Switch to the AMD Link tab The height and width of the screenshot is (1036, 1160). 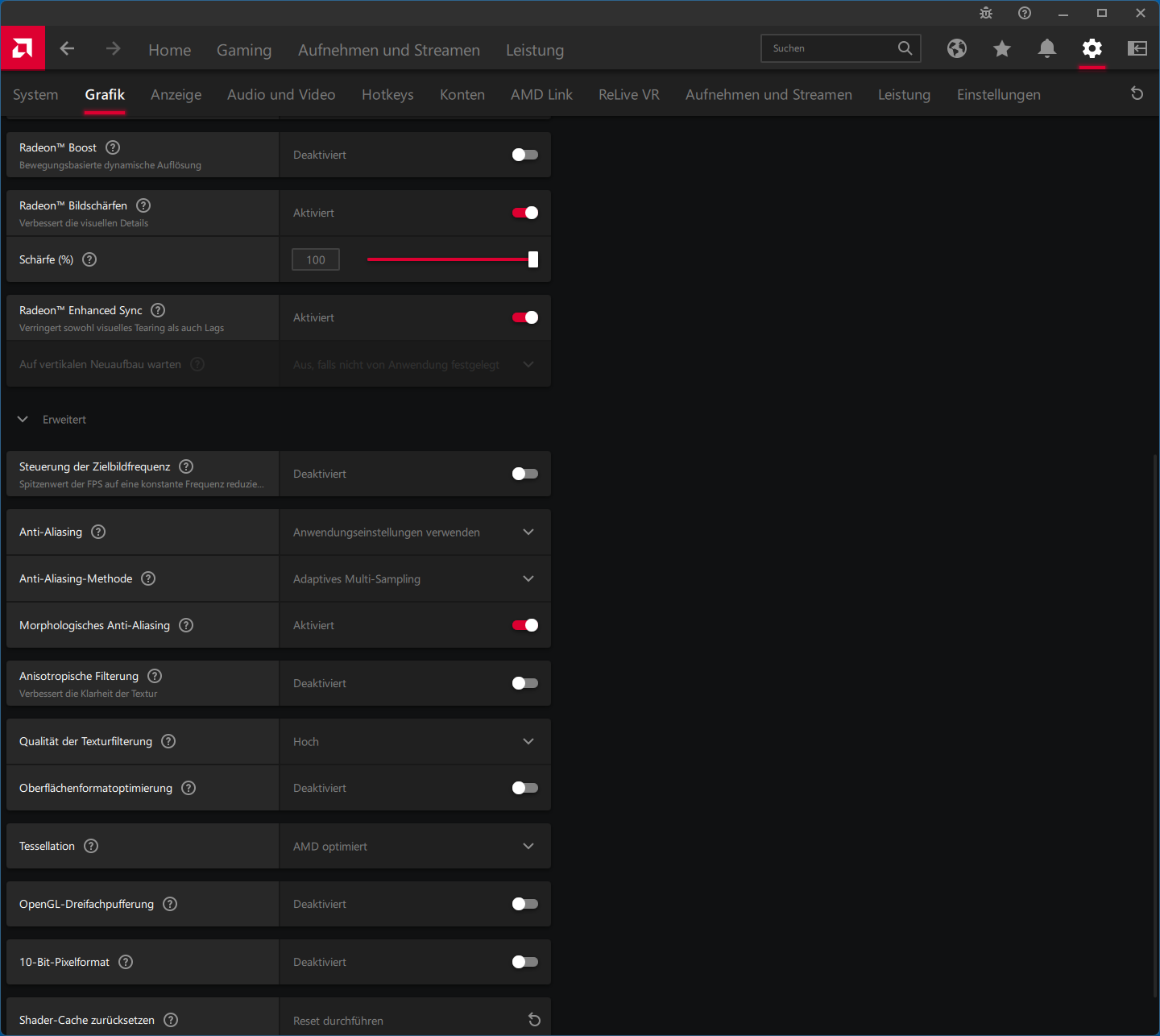[x=541, y=94]
